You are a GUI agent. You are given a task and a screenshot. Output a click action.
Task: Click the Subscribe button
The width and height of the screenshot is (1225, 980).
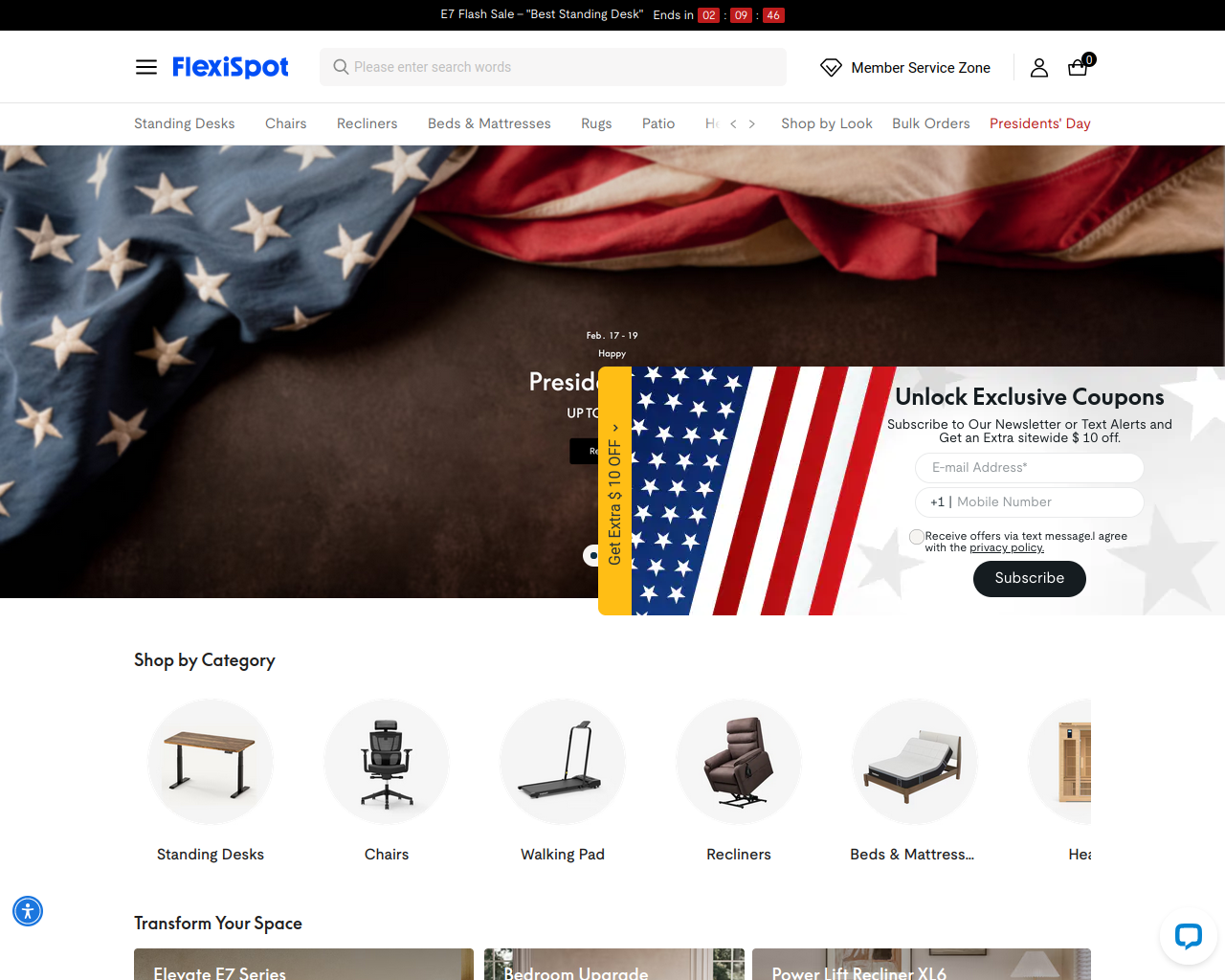pyautogui.click(x=1030, y=578)
